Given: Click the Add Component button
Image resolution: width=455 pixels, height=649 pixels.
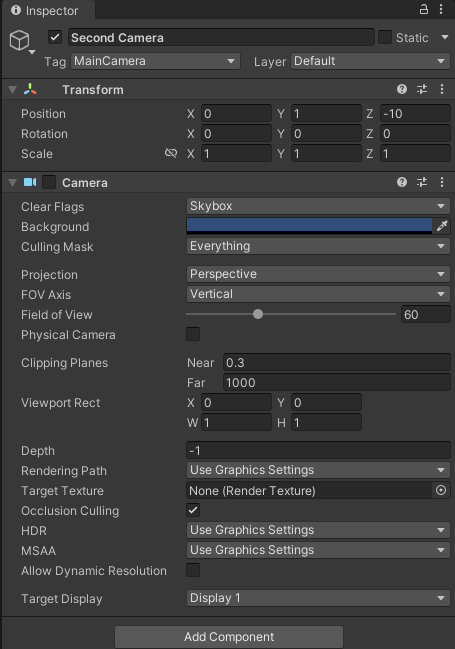Looking at the screenshot, I should (229, 637).
